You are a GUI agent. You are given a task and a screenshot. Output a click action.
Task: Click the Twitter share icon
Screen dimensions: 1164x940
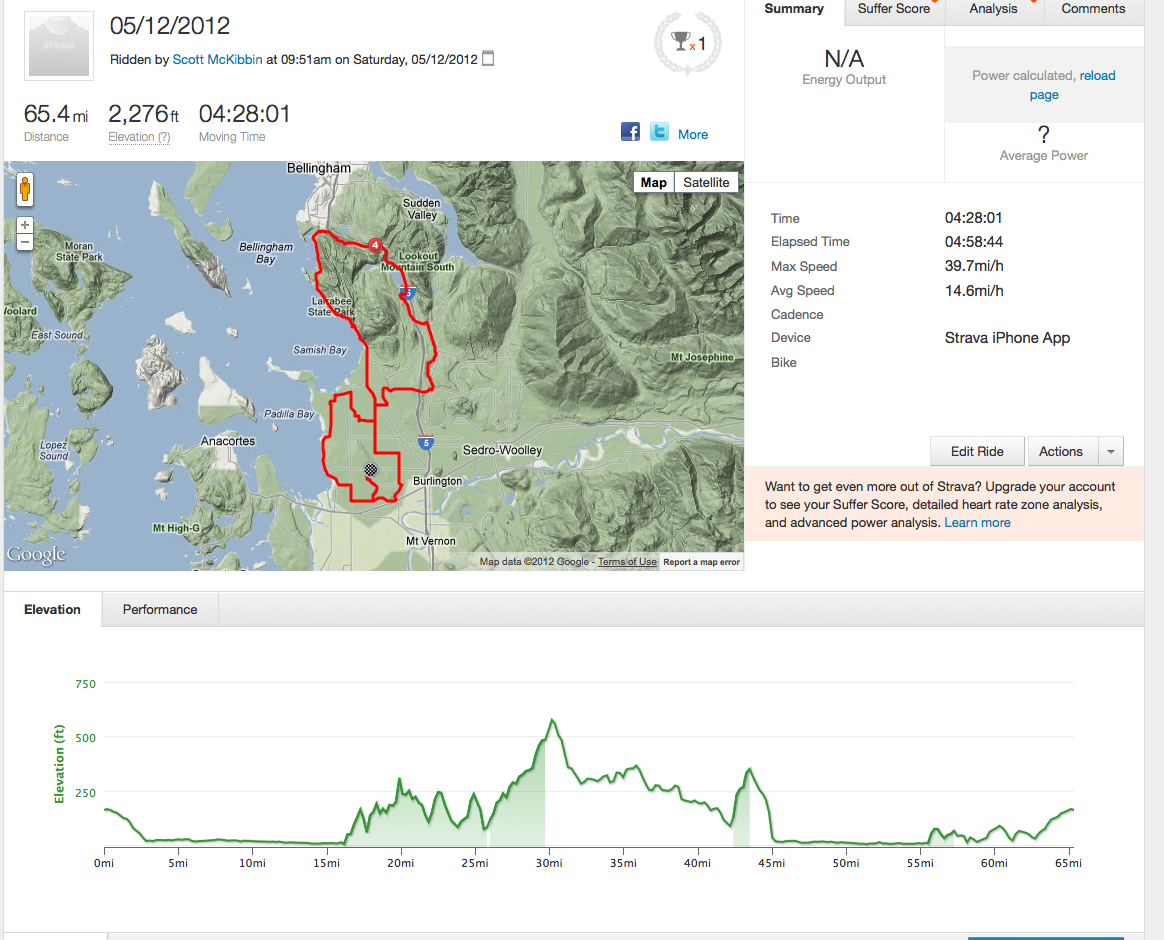point(659,132)
